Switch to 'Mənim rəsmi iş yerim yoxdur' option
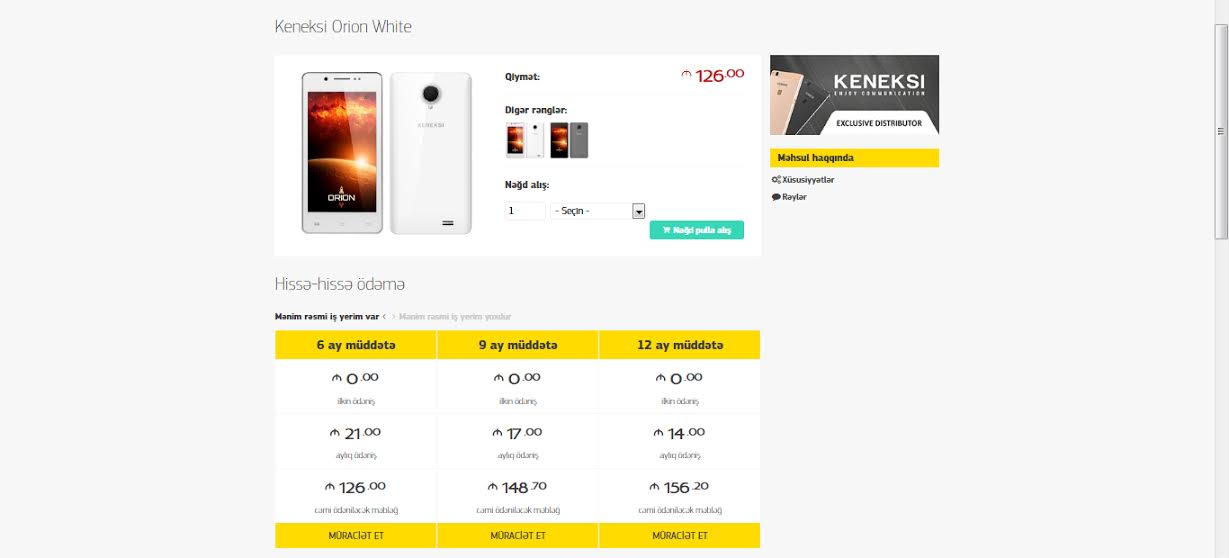 455,317
